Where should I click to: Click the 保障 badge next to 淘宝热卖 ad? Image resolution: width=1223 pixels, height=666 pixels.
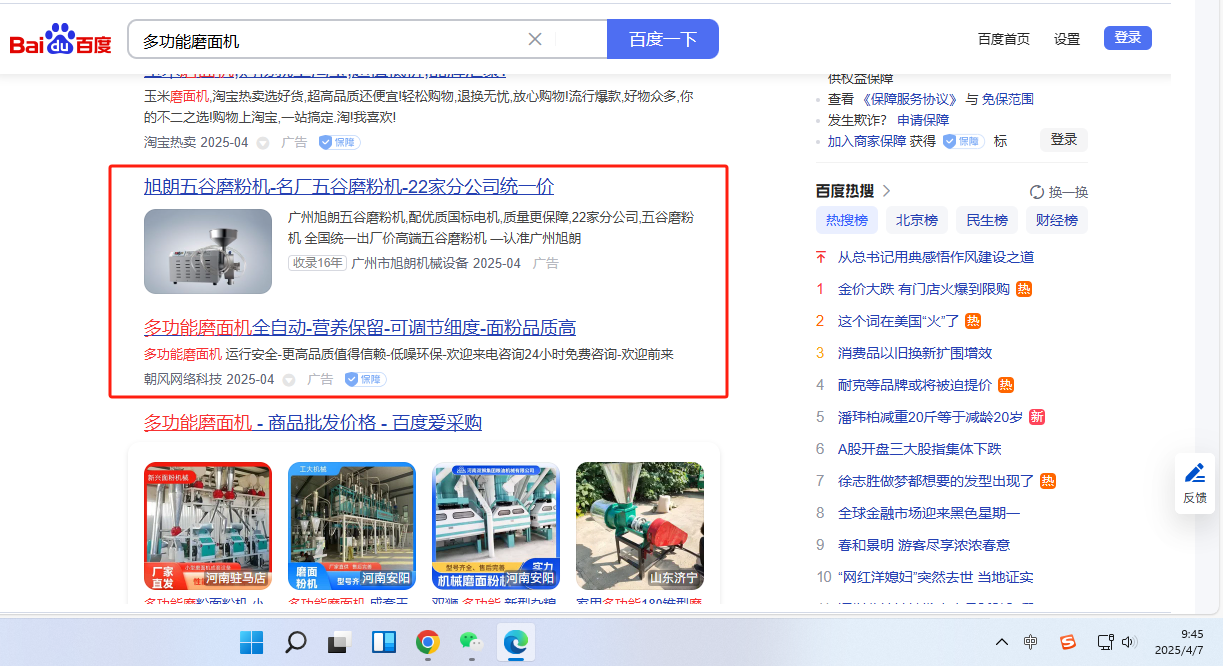tap(339, 143)
